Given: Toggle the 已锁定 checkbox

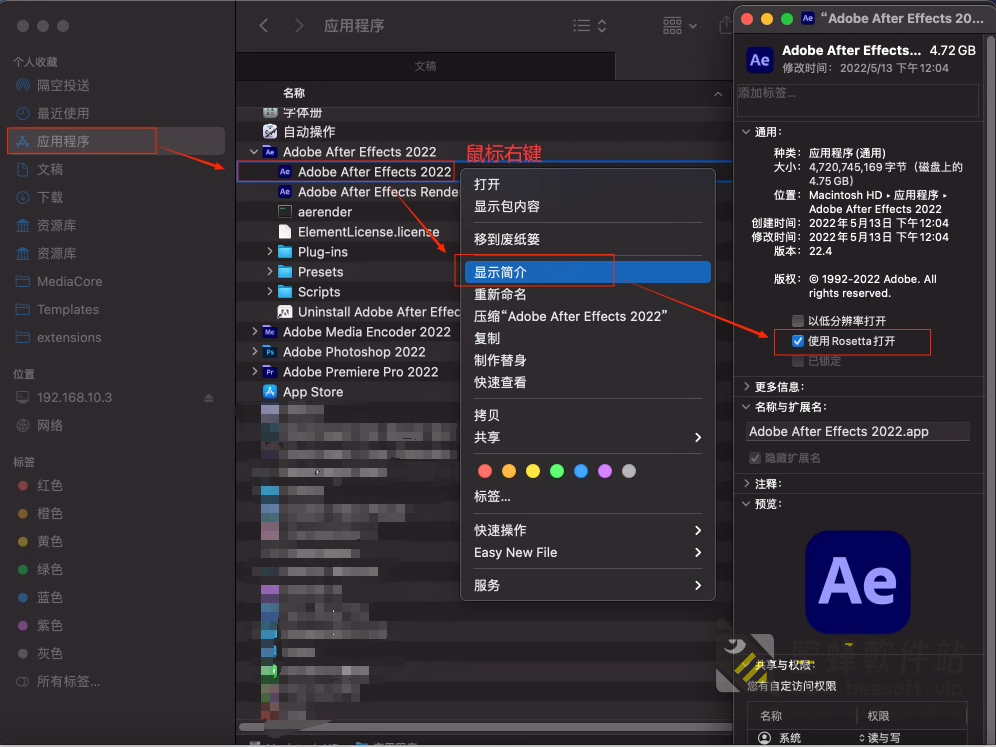Looking at the screenshot, I should pos(798,361).
